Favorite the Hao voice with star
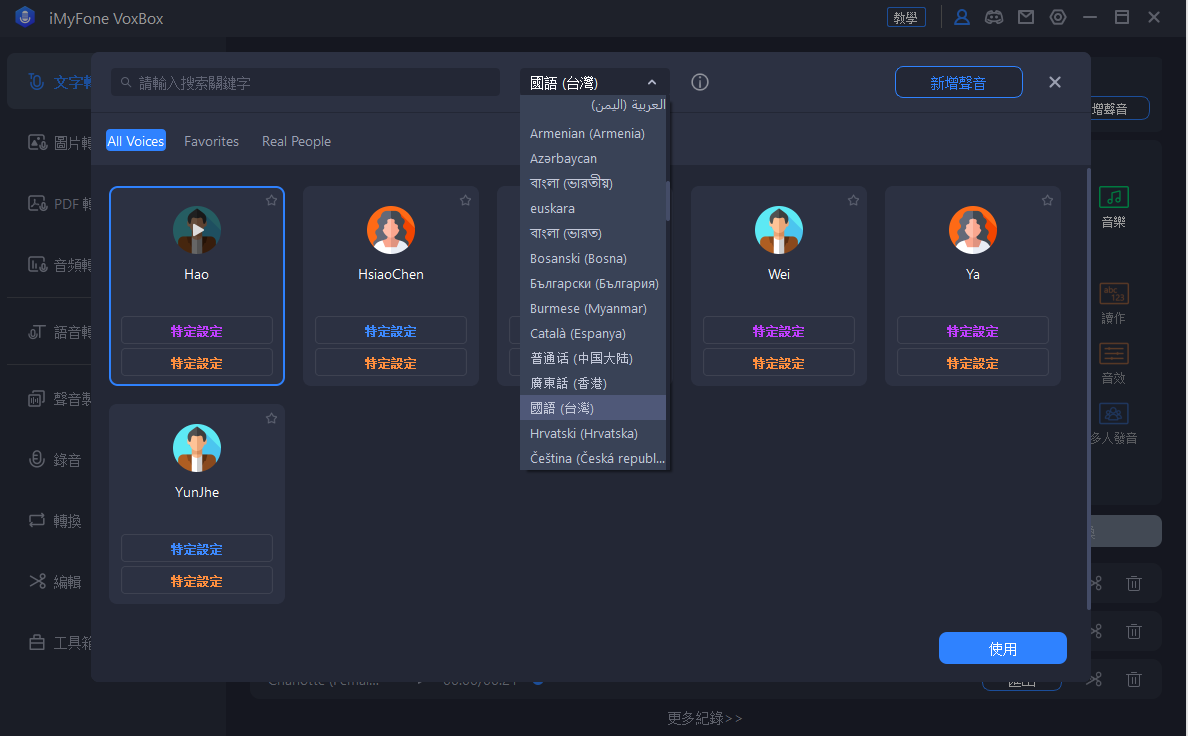The height and width of the screenshot is (736, 1188). coord(271,200)
